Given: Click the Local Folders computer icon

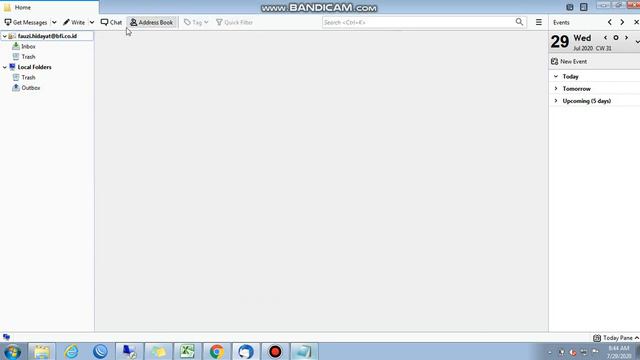Looking at the screenshot, I should point(12,67).
